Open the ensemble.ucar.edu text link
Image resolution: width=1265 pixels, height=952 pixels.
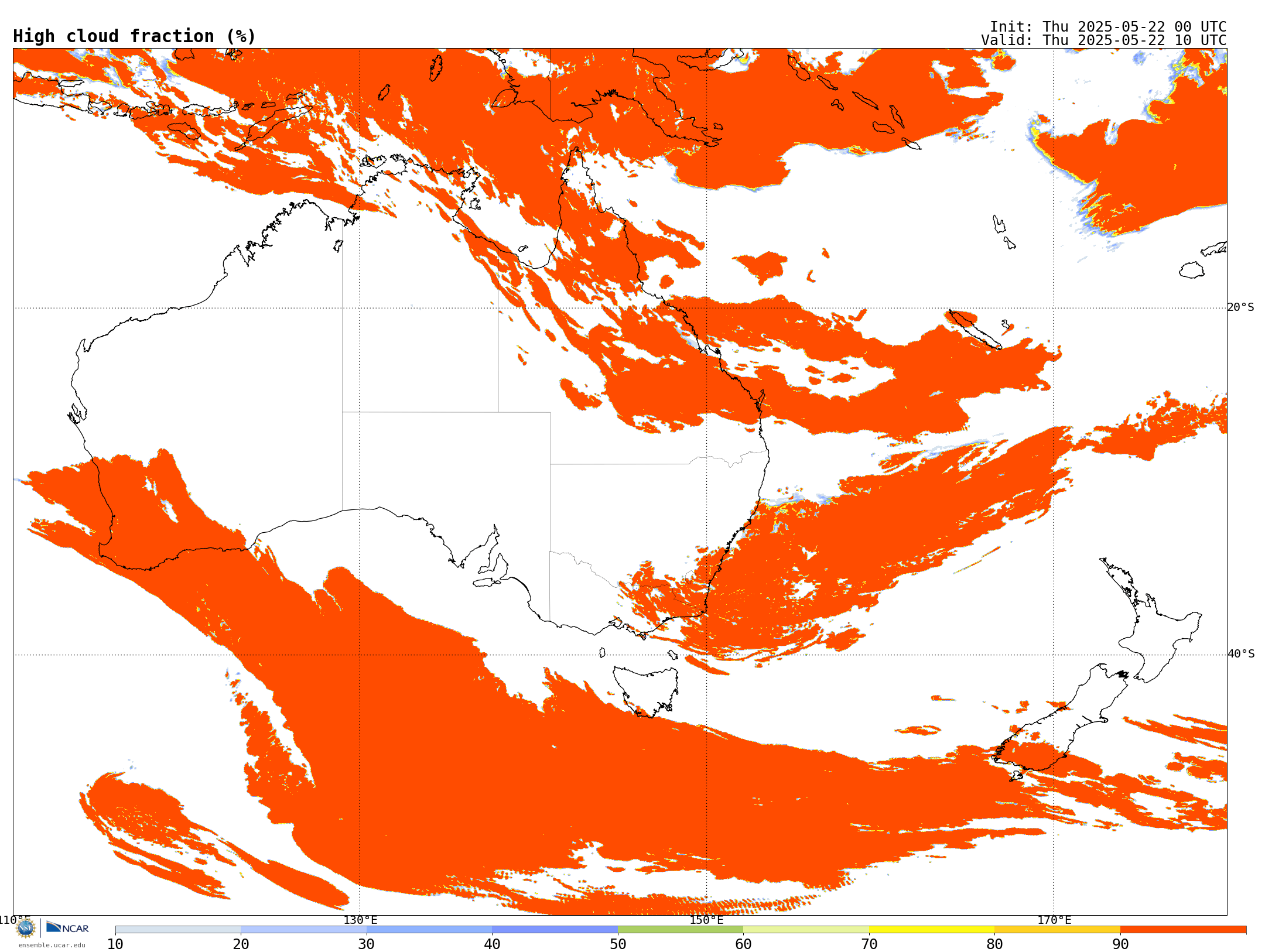click(52, 945)
